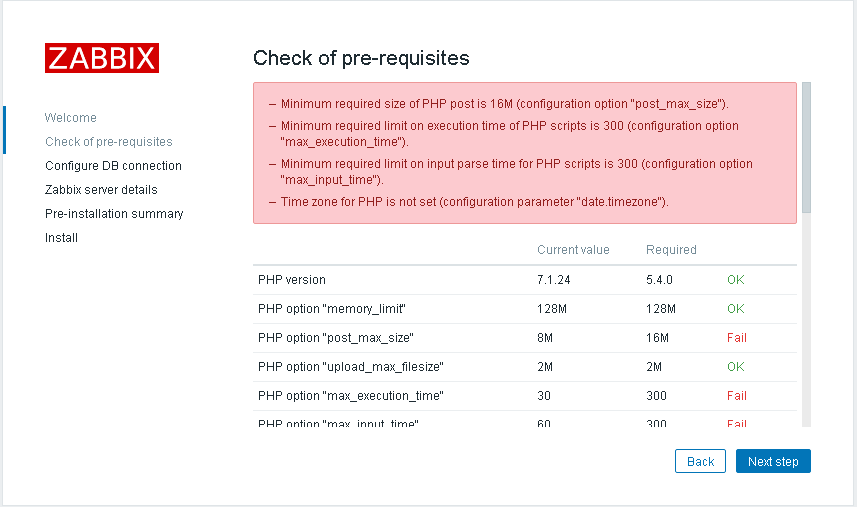Screen dimensions: 857x507
Task: Go to the Welcome step
Action: click(71, 117)
